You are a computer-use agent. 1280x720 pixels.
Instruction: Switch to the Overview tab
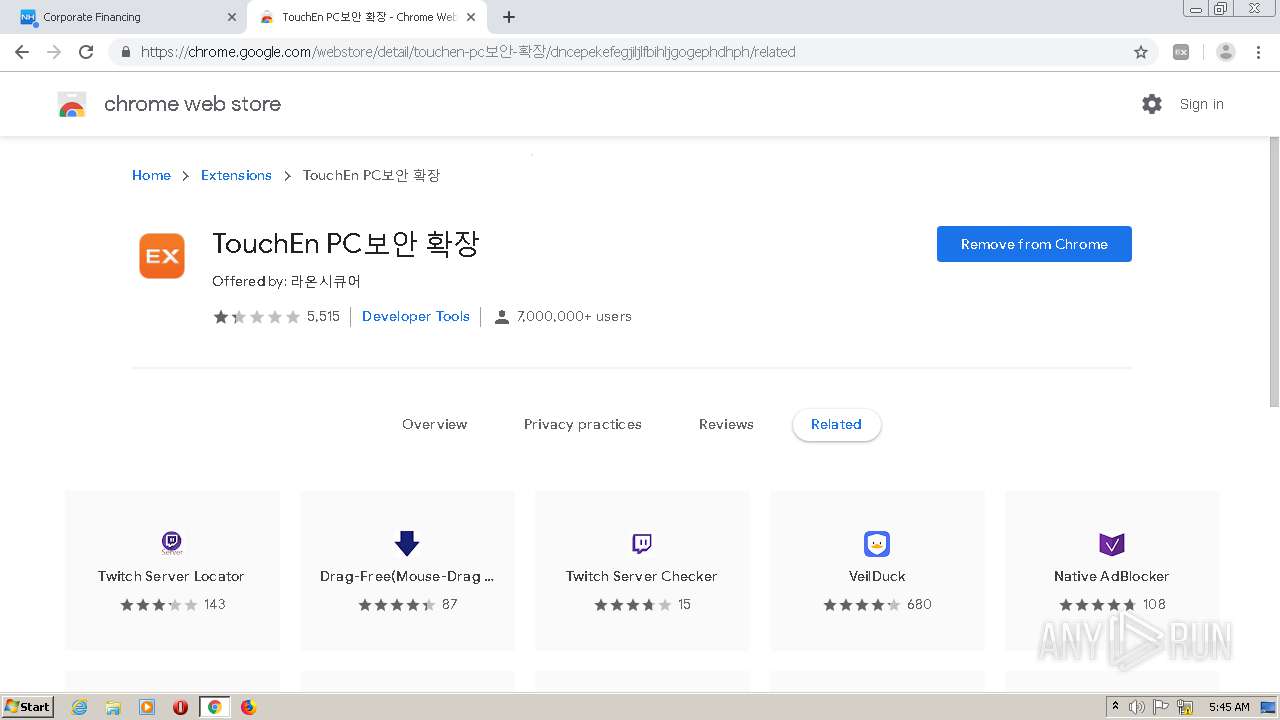[x=434, y=424]
